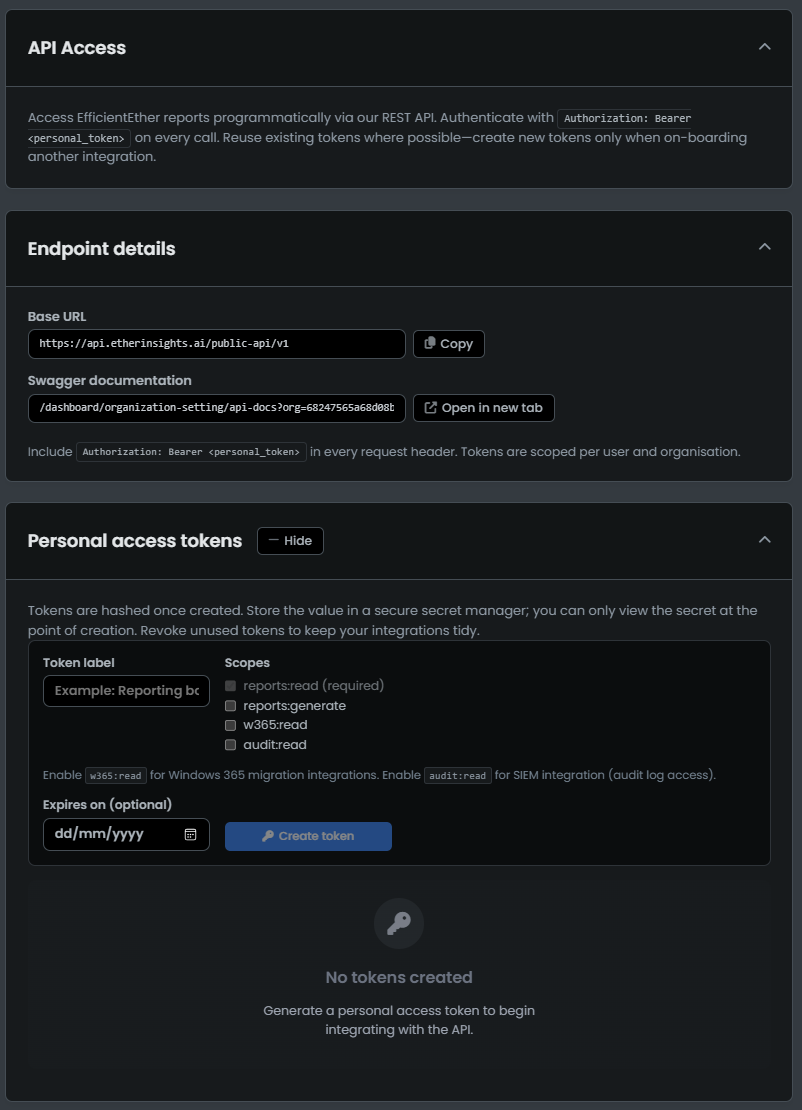Click the large key icon above No tokens created

pyautogui.click(x=399, y=923)
